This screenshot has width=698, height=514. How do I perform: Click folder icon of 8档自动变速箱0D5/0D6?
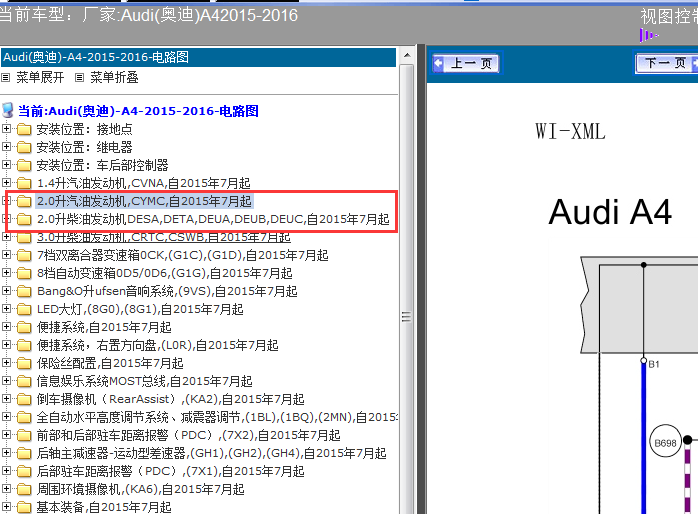tap(24, 273)
